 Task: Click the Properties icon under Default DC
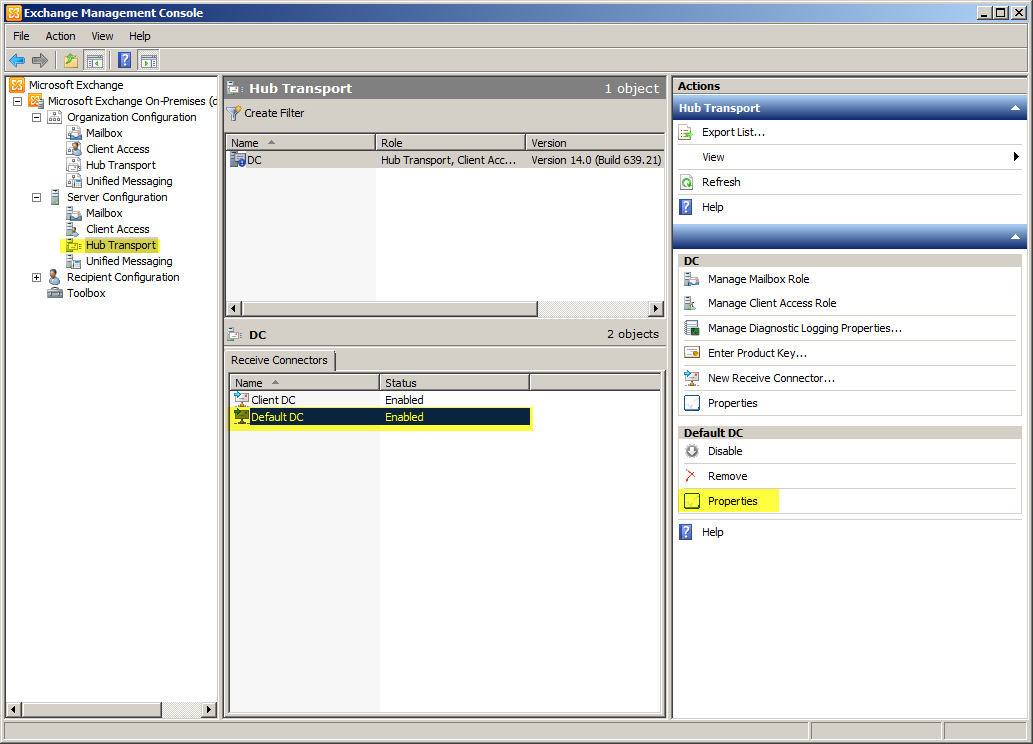click(692, 501)
